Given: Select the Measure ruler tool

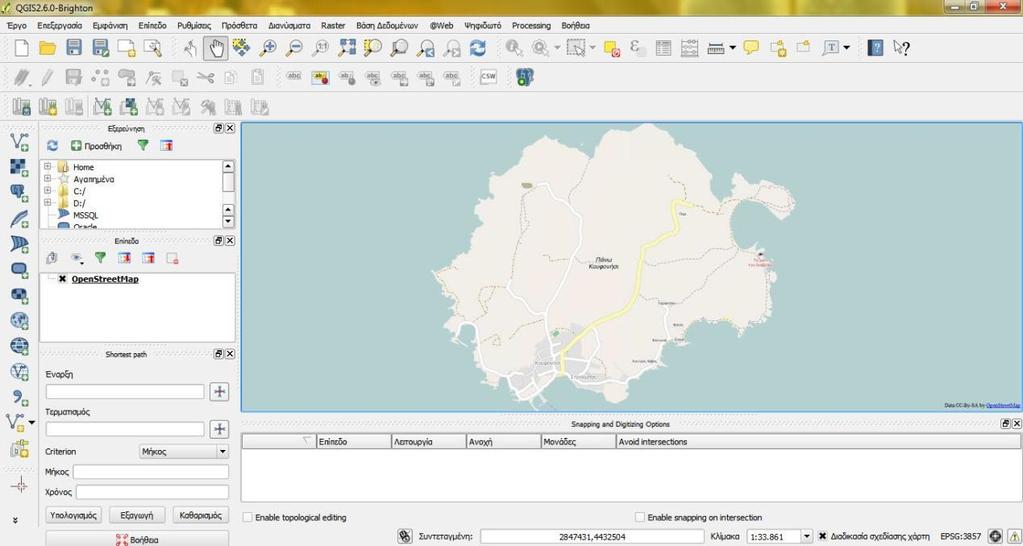Looking at the screenshot, I should coord(716,48).
